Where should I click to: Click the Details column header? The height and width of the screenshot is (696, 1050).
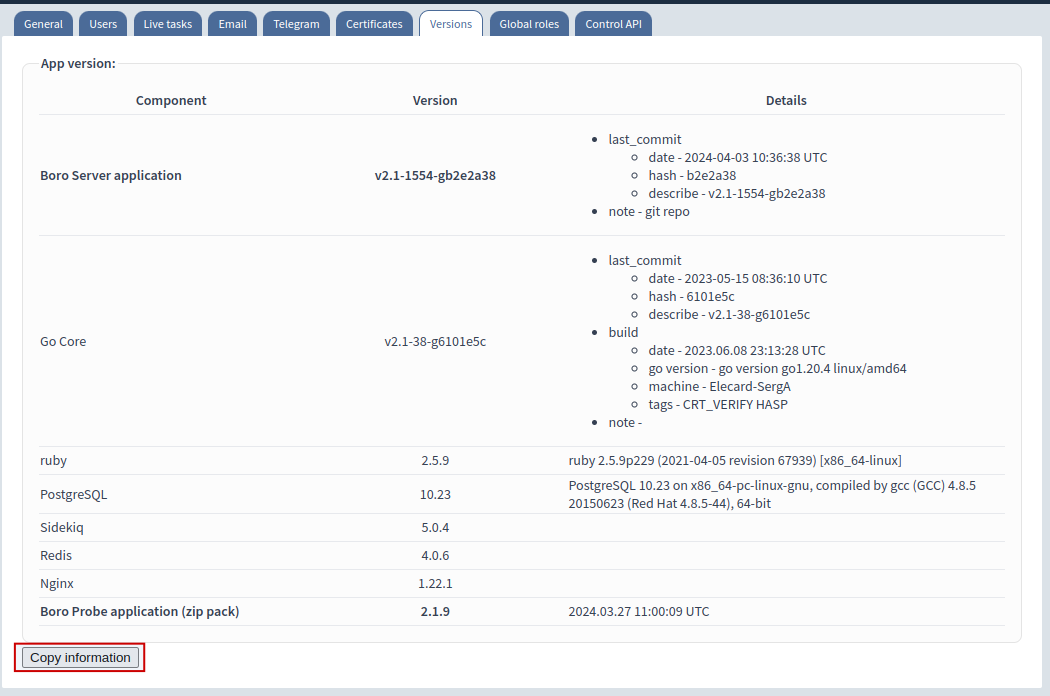(786, 100)
